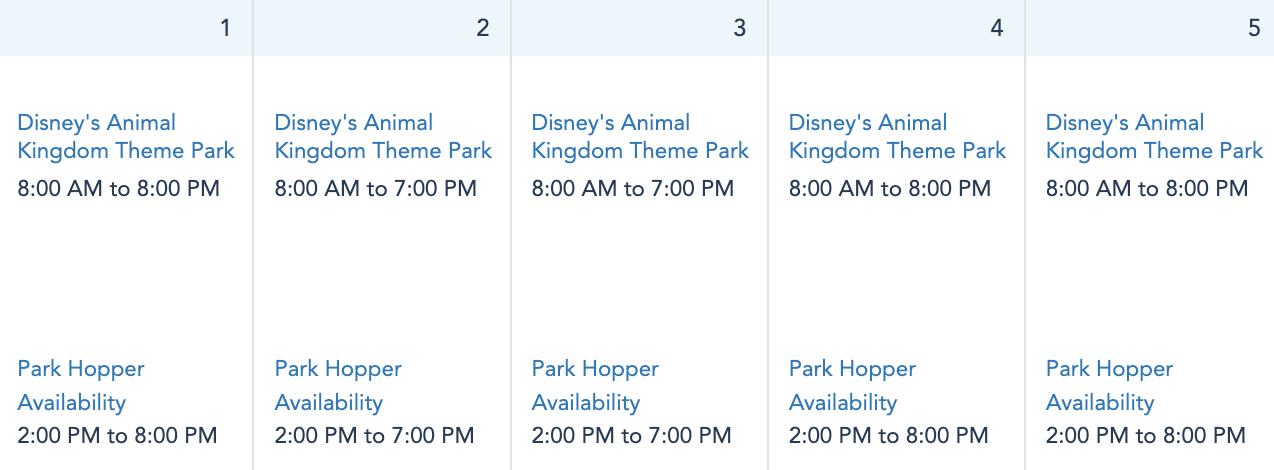Open Disney's Animal Kingdom link for day 1
This screenshot has width=1274, height=470.
(x=126, y=137)
